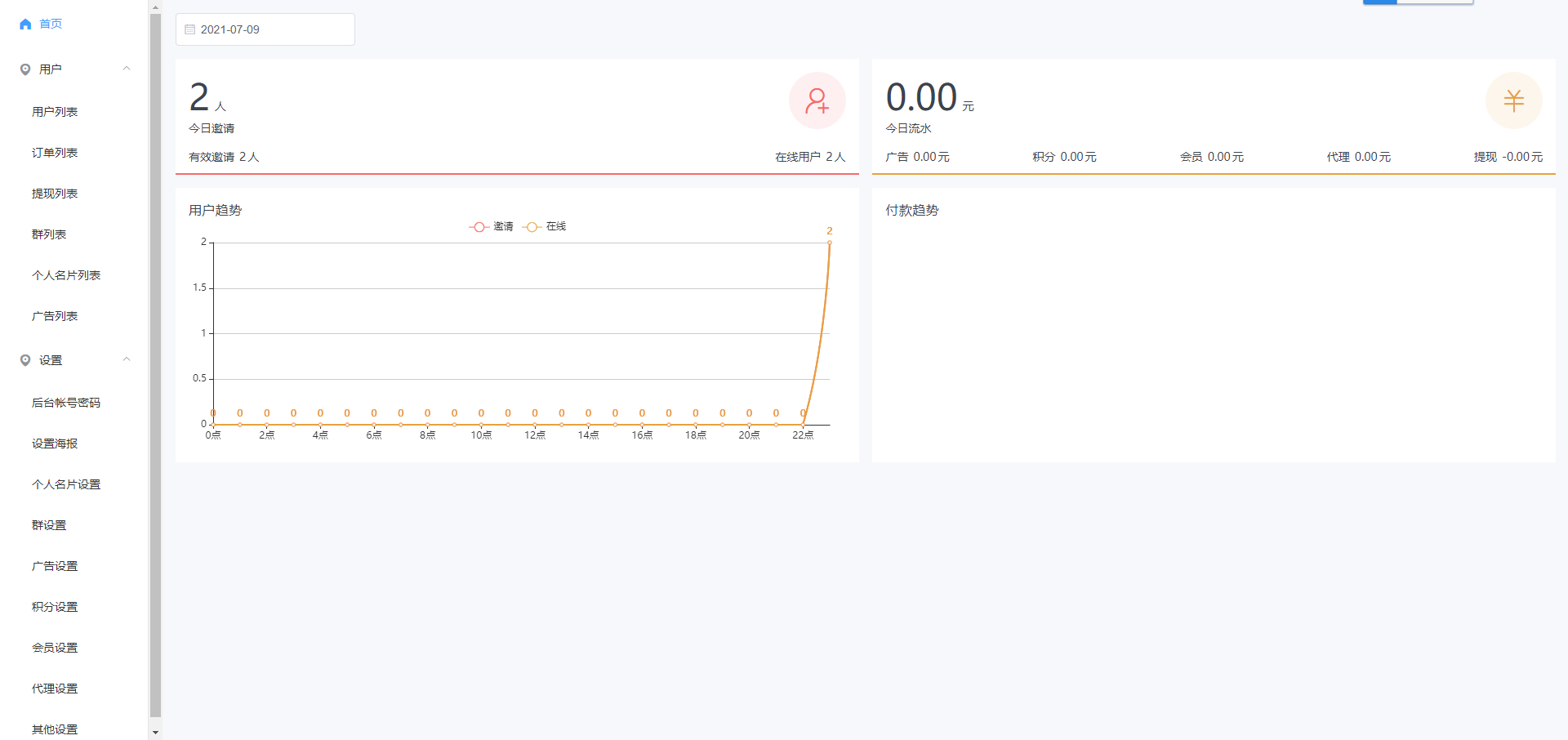Click the home icon in sidebar
Viewport: 1568px width, 740px height.
tap(25, 25)
